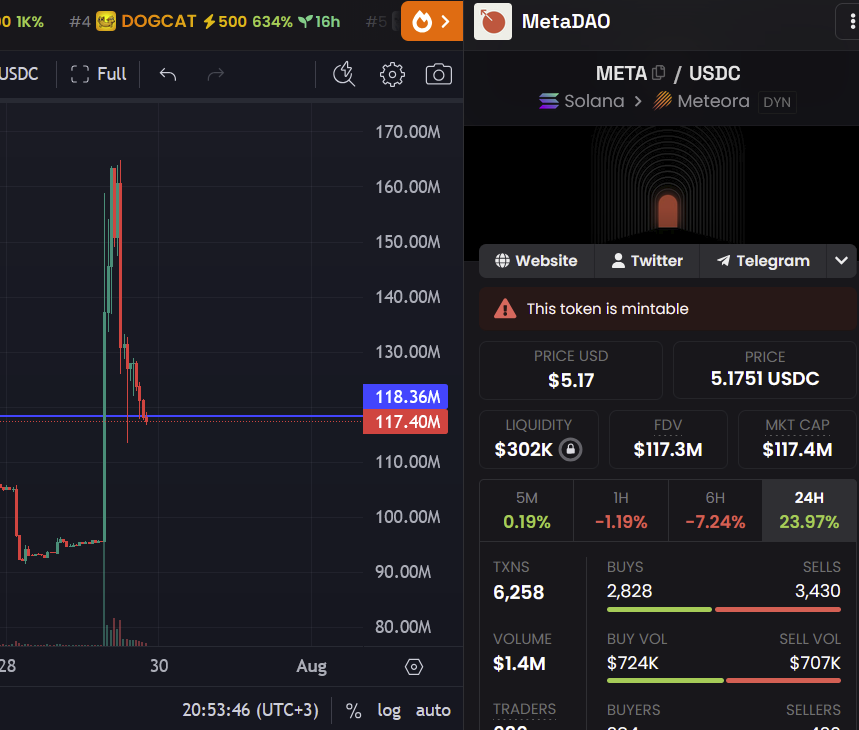Click the go-to-date hexagon icon
The height and width of the screenshot is (730, 859).
[x=414, y=666]
